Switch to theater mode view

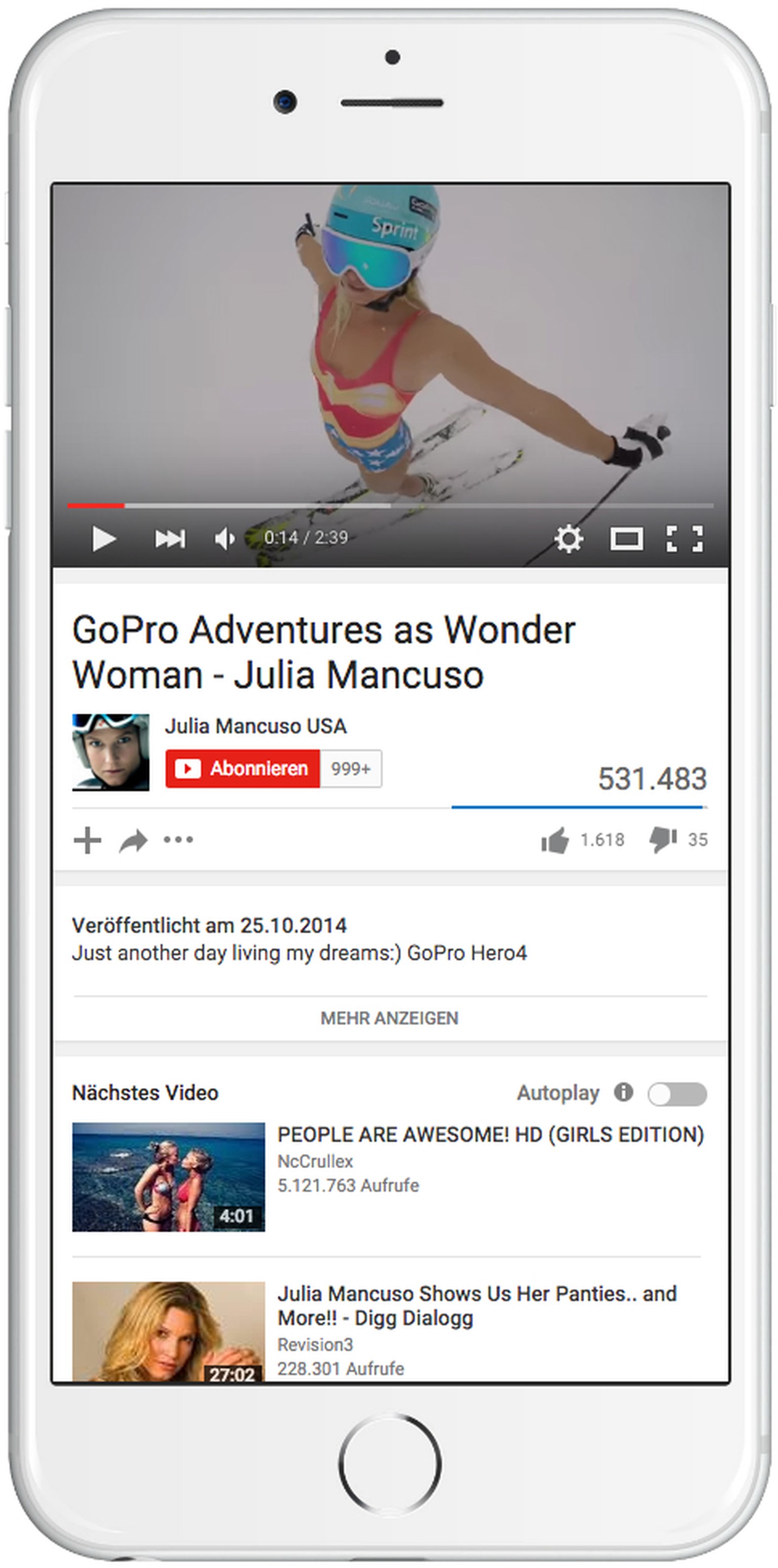point(627,539)
